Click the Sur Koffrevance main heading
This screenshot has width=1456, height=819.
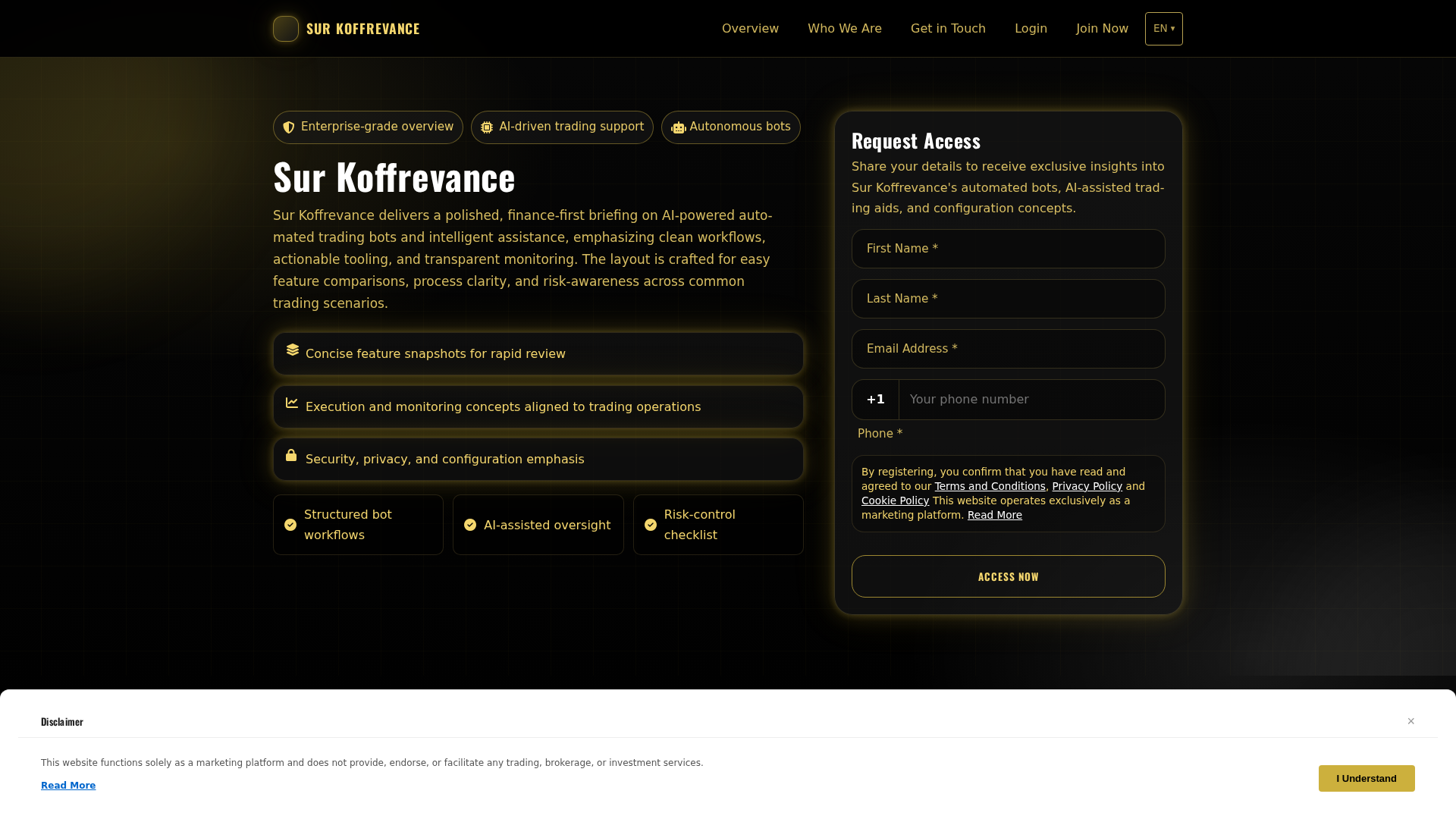pos(394,177)
